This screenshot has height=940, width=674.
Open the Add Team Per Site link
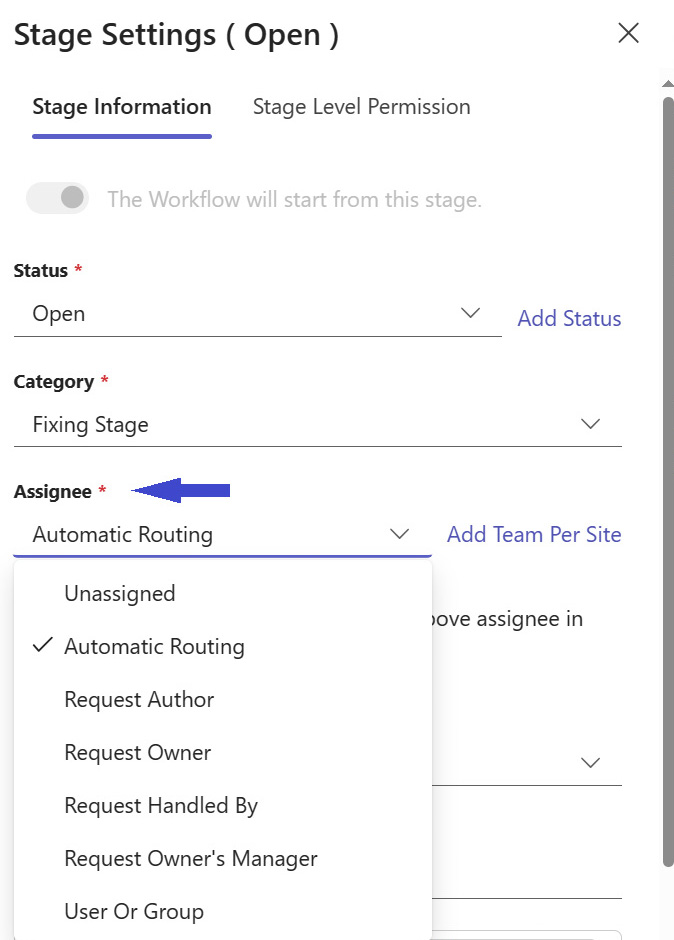(x=534, y=534)
